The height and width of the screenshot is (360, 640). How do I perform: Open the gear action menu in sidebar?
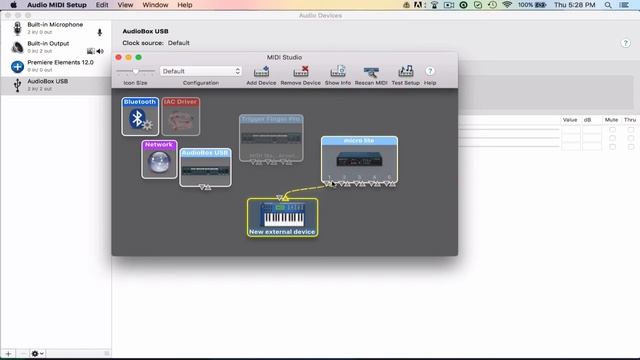click(37, 353)
